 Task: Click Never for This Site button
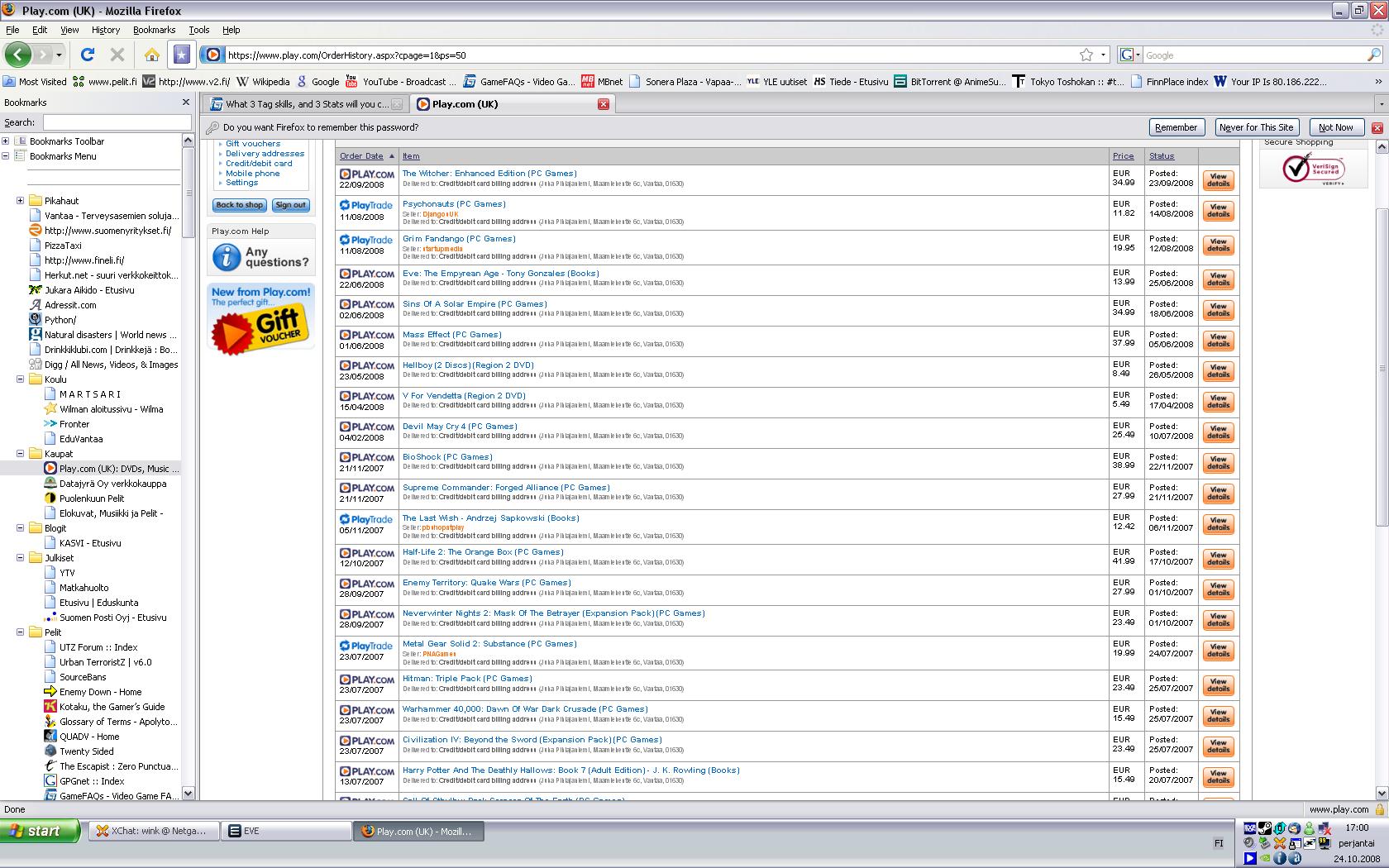[x=1256, y=127]
